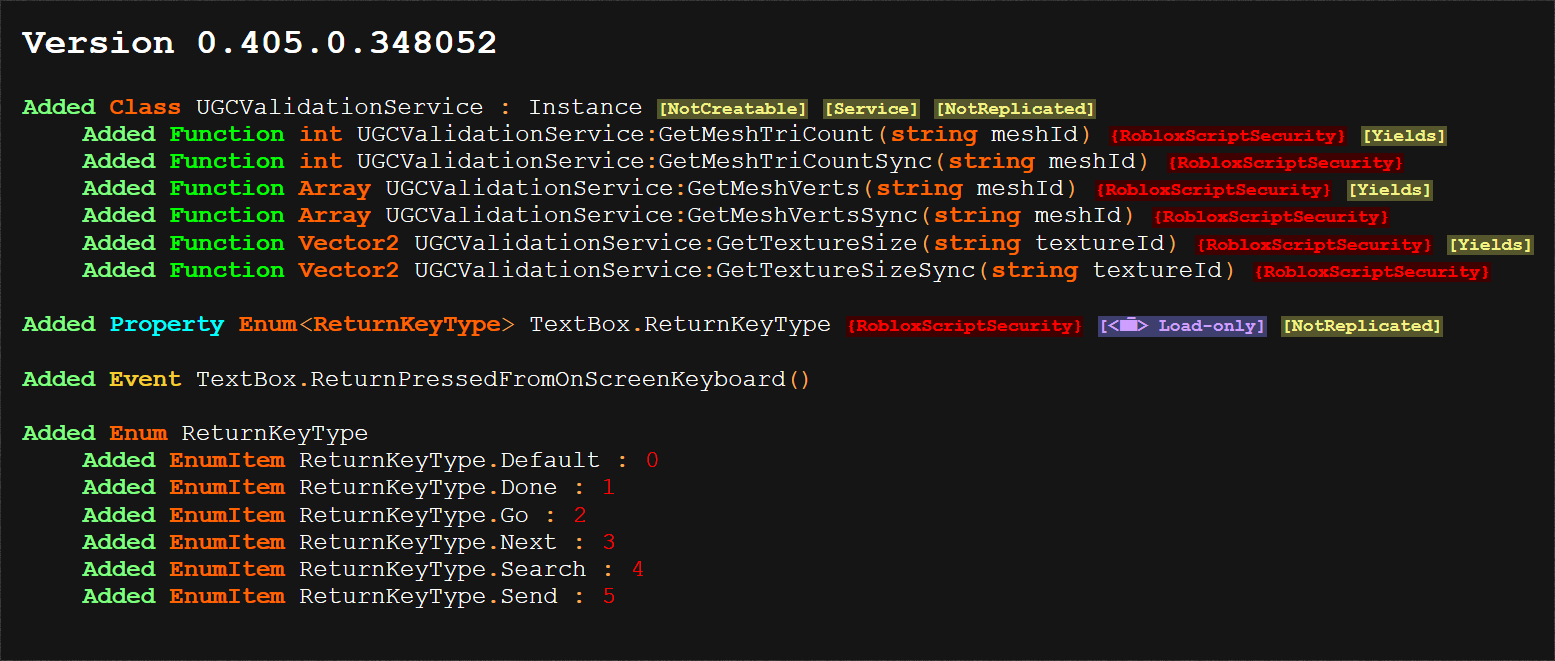Viewport: 1555px width, 661px height.
Task: Click RobloxScriptSecurity tag on GetTextureSizeSync line
Action: click(1372, 271)
